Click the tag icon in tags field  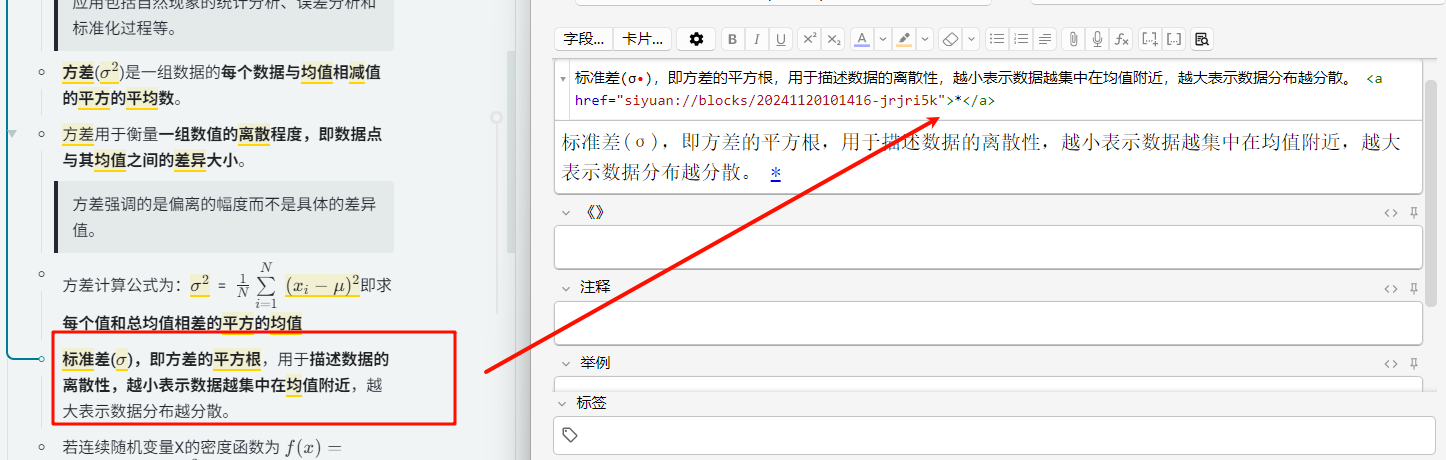click(570, 435)
